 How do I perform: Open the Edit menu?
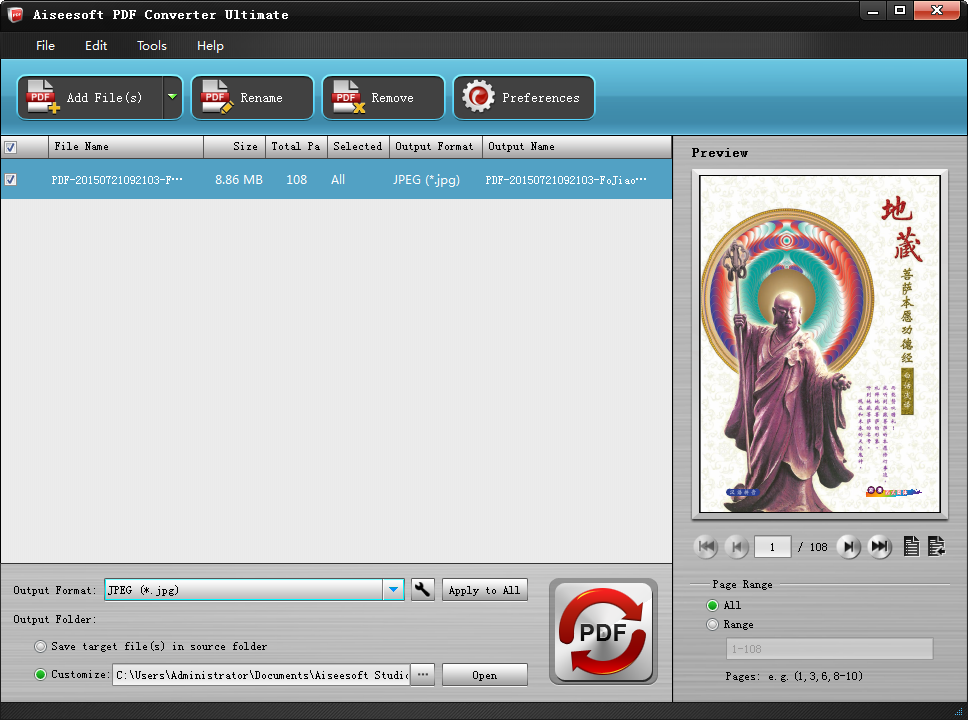(x=95, y=45)
